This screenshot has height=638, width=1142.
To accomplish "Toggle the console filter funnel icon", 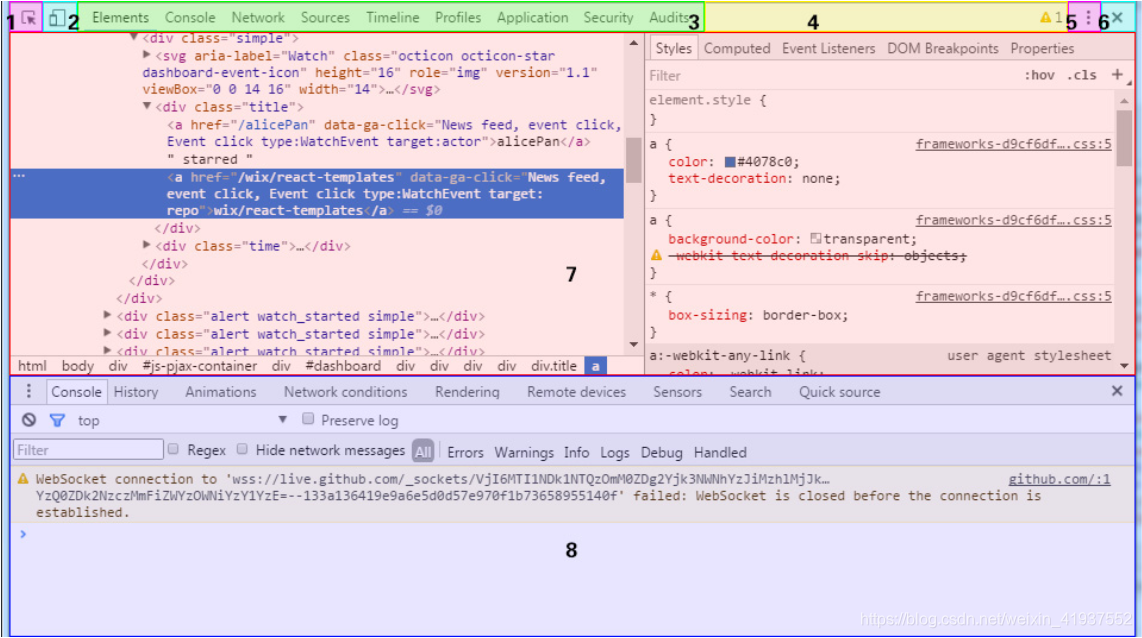I will click(x=57, y=420).
